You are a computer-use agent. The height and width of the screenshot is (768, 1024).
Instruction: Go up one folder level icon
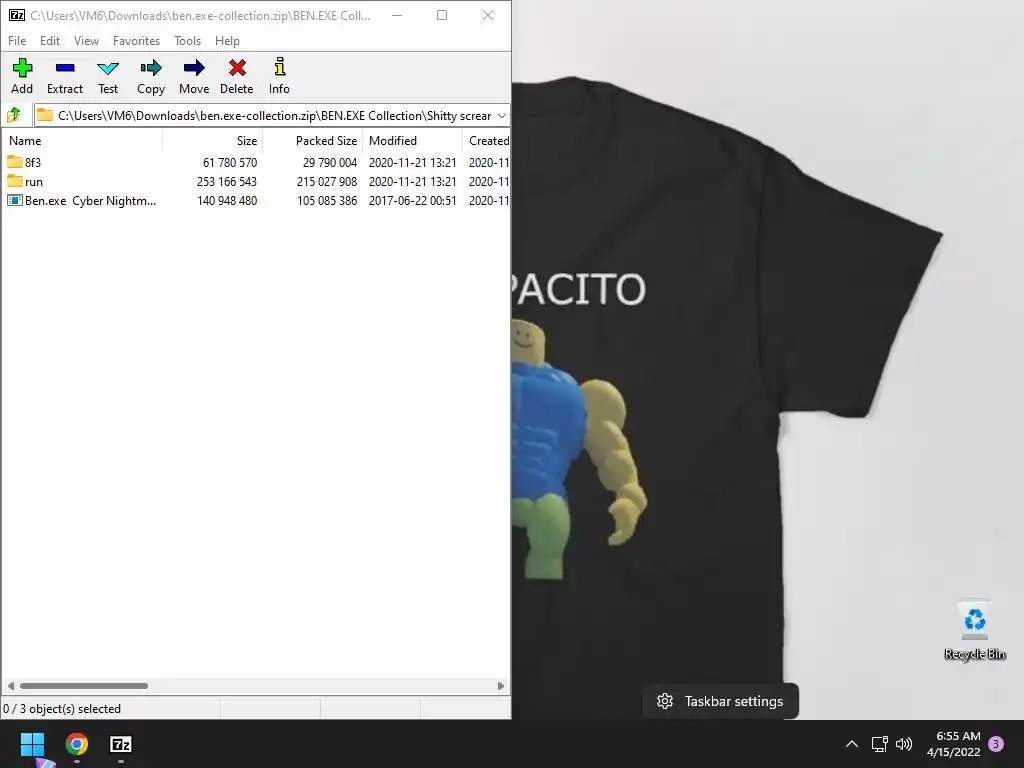pyautogui.click(x=14, y=116)
